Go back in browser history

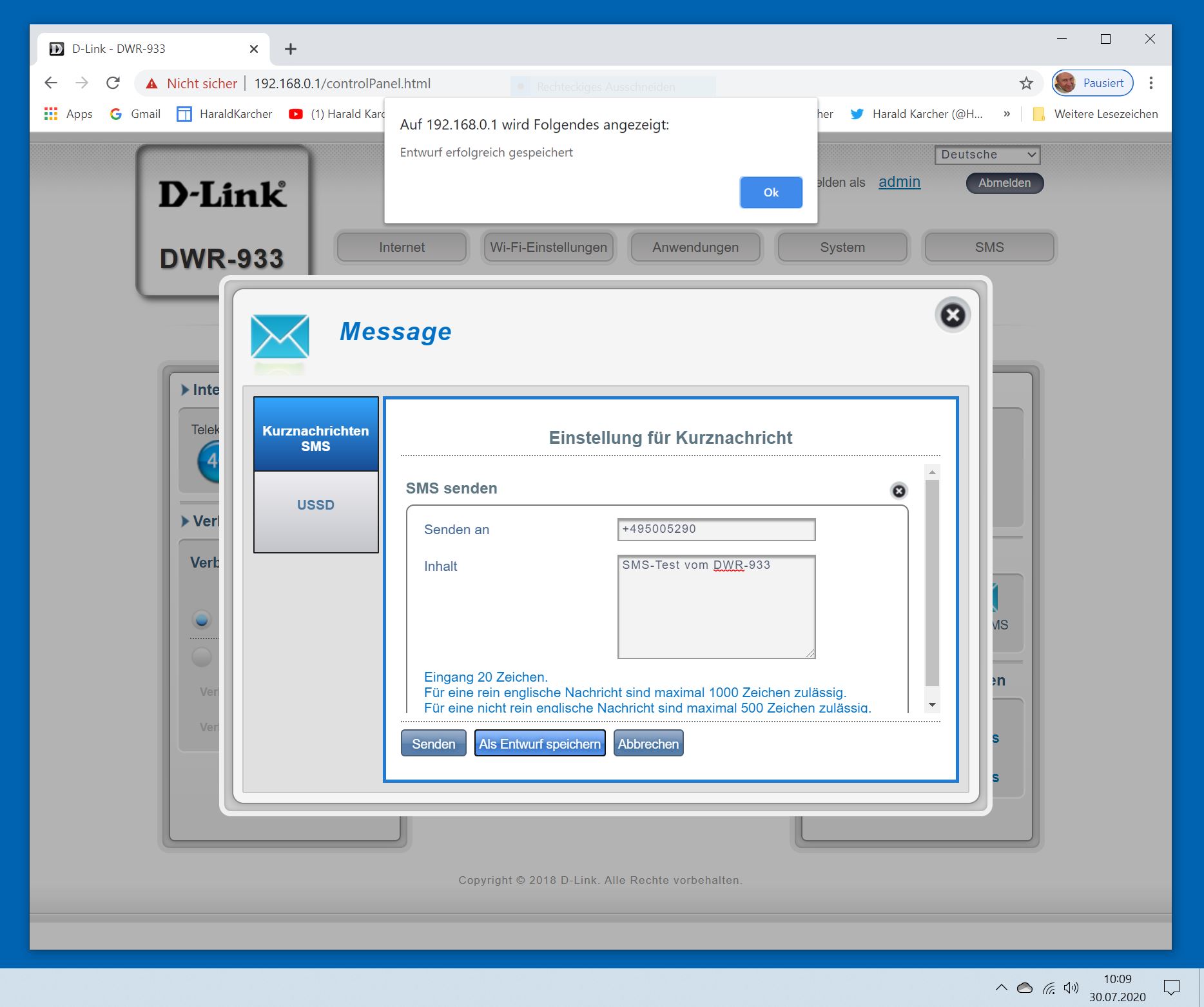(51, 83)
